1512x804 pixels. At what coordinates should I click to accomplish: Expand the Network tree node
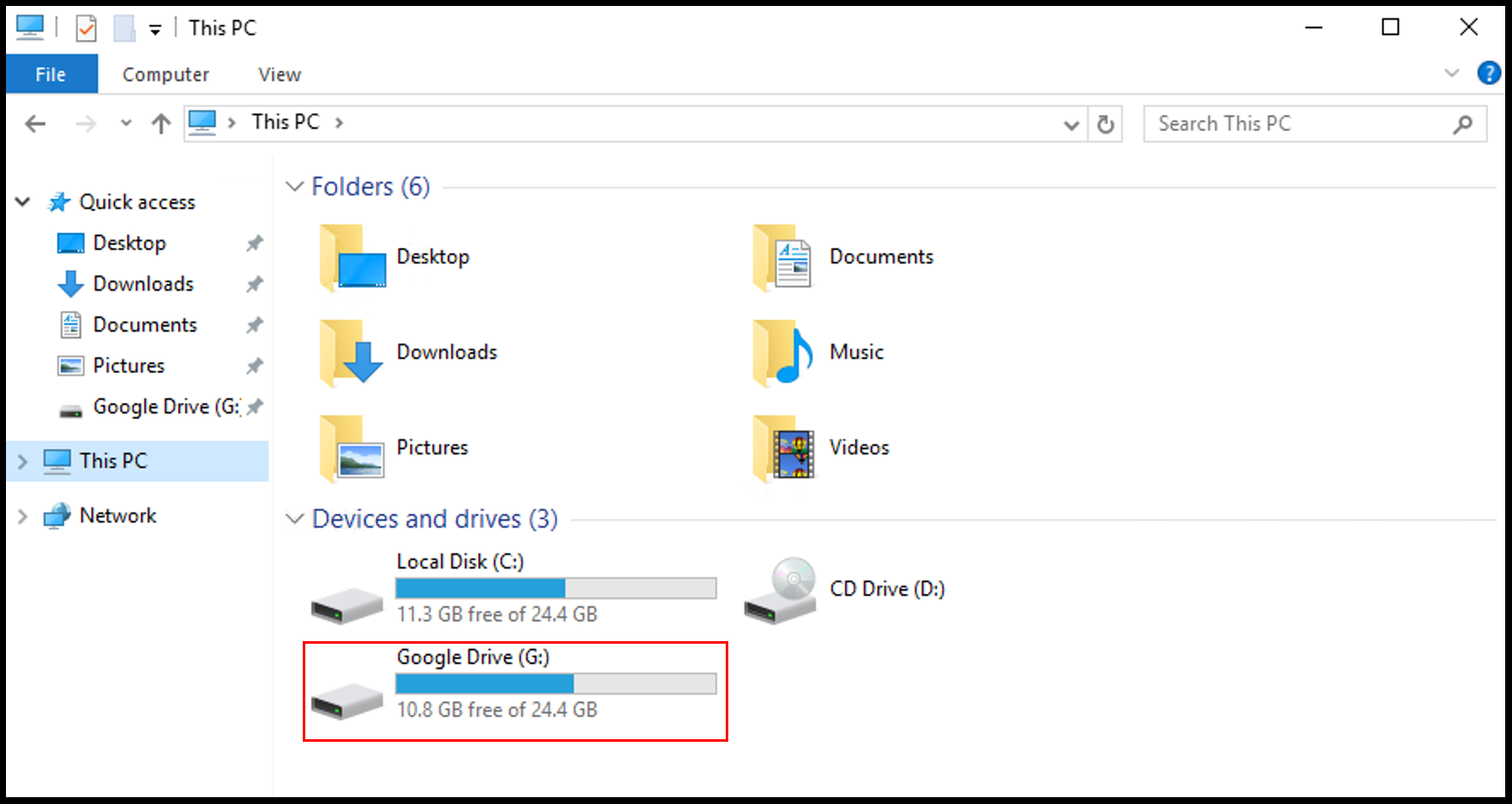click(23, 516)
